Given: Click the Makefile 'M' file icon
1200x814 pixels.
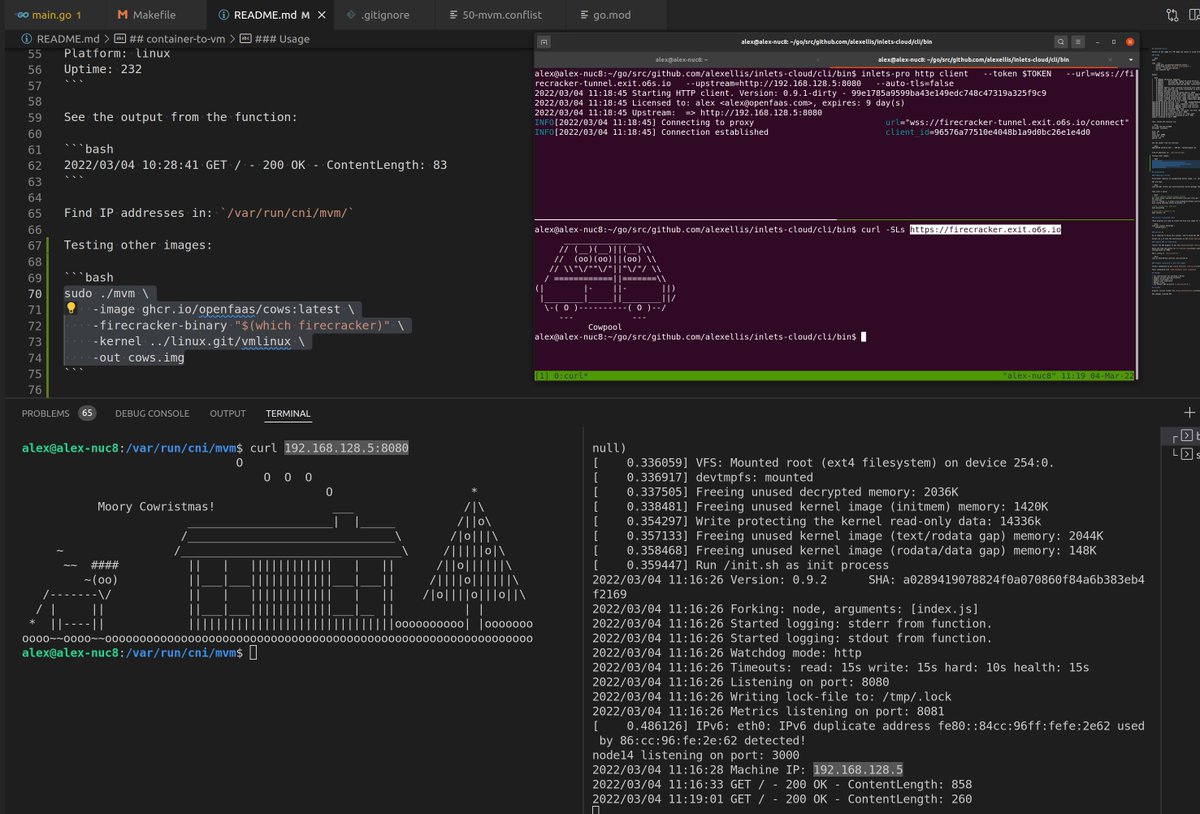Looking at the screenshot, I should click(122, 16).
